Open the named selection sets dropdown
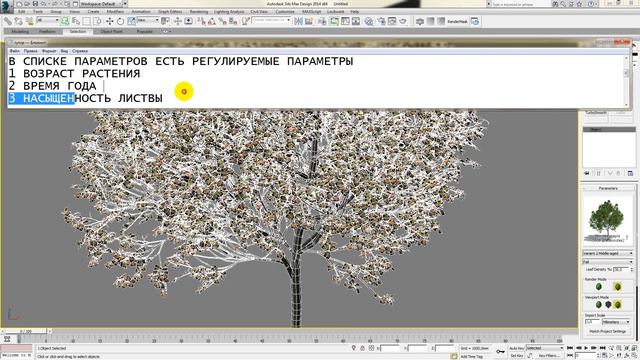The width and height of the screenshot is (640, 360). click(271, 20)
